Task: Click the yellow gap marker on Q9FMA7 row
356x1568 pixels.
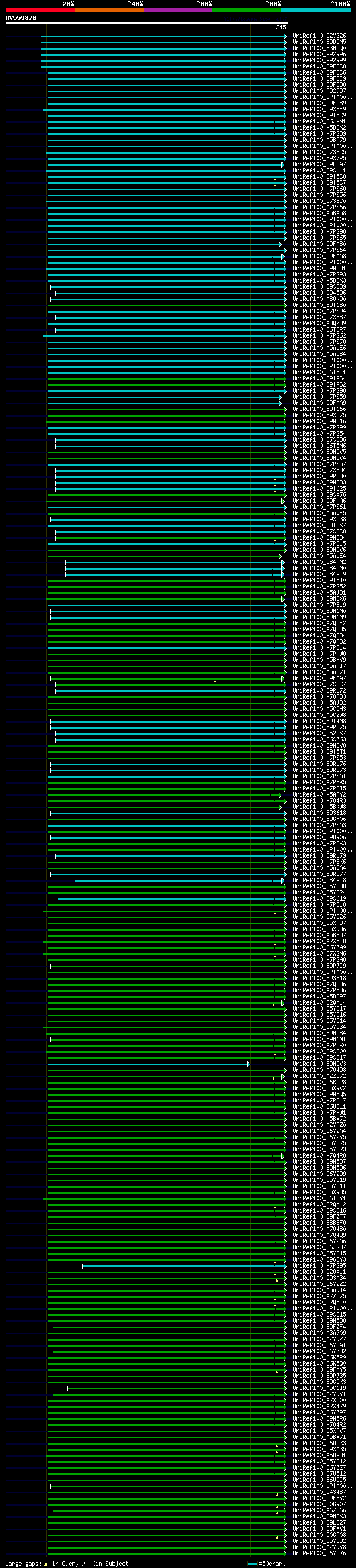Action: pyautogui.click(x=215, y=680)
